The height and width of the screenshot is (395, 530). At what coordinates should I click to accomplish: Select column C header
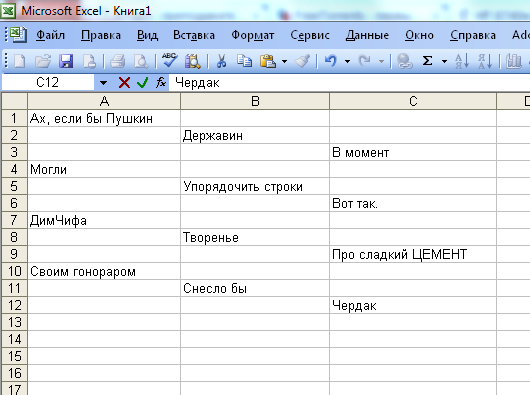413,101
